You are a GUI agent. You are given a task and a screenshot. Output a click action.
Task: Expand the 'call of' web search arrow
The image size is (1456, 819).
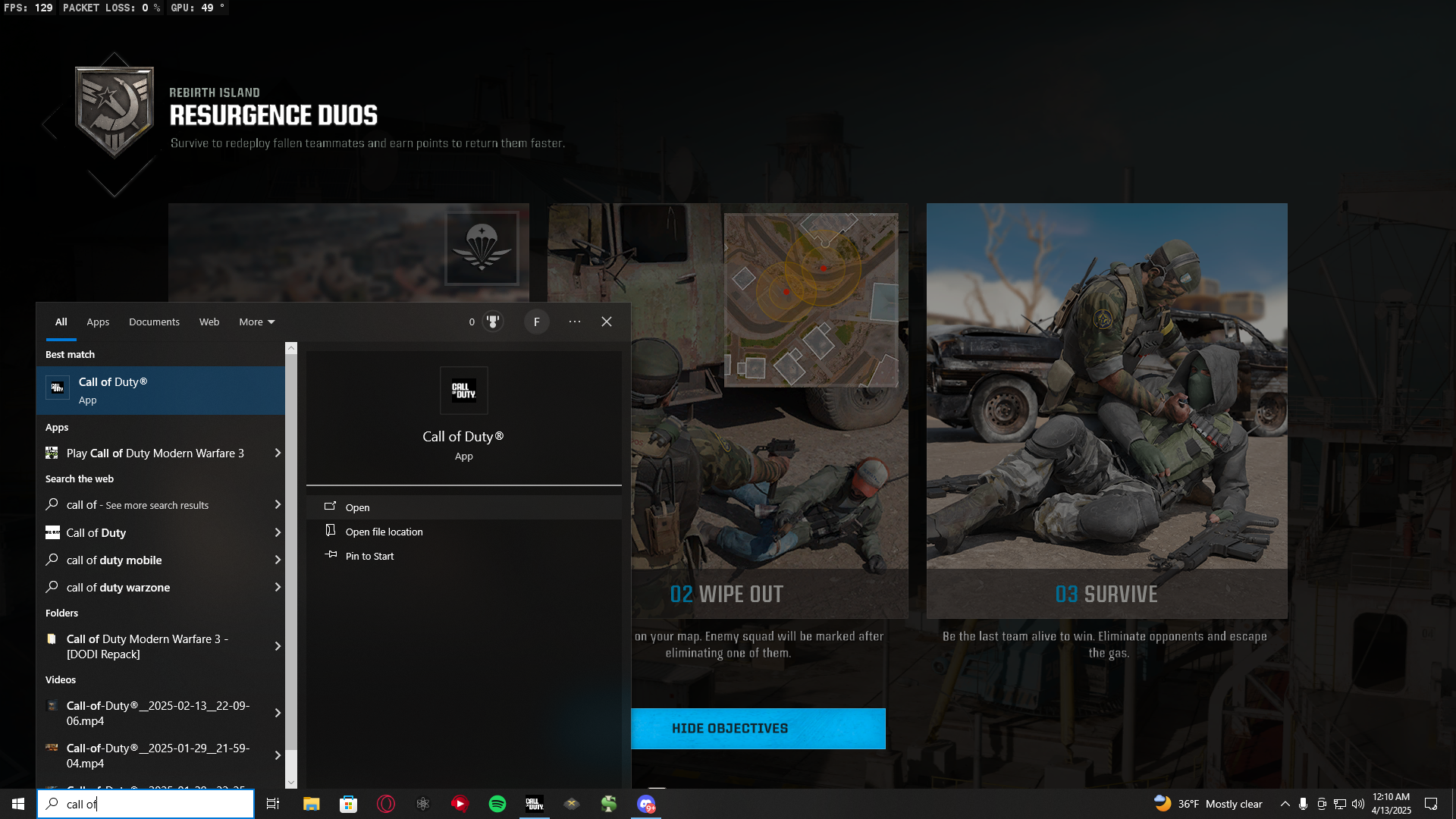(x=278, y=504)
